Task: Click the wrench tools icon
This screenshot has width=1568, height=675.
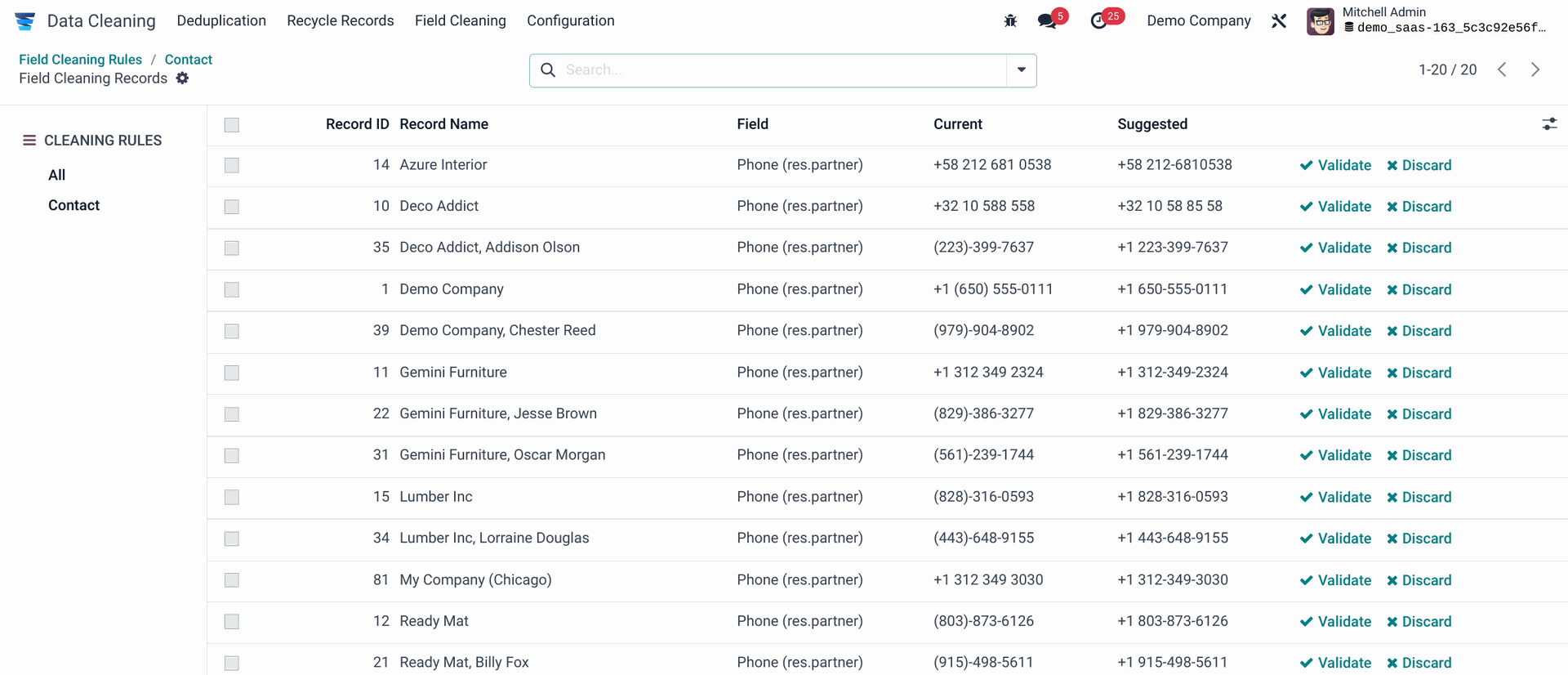Action: pos(1279,21)
